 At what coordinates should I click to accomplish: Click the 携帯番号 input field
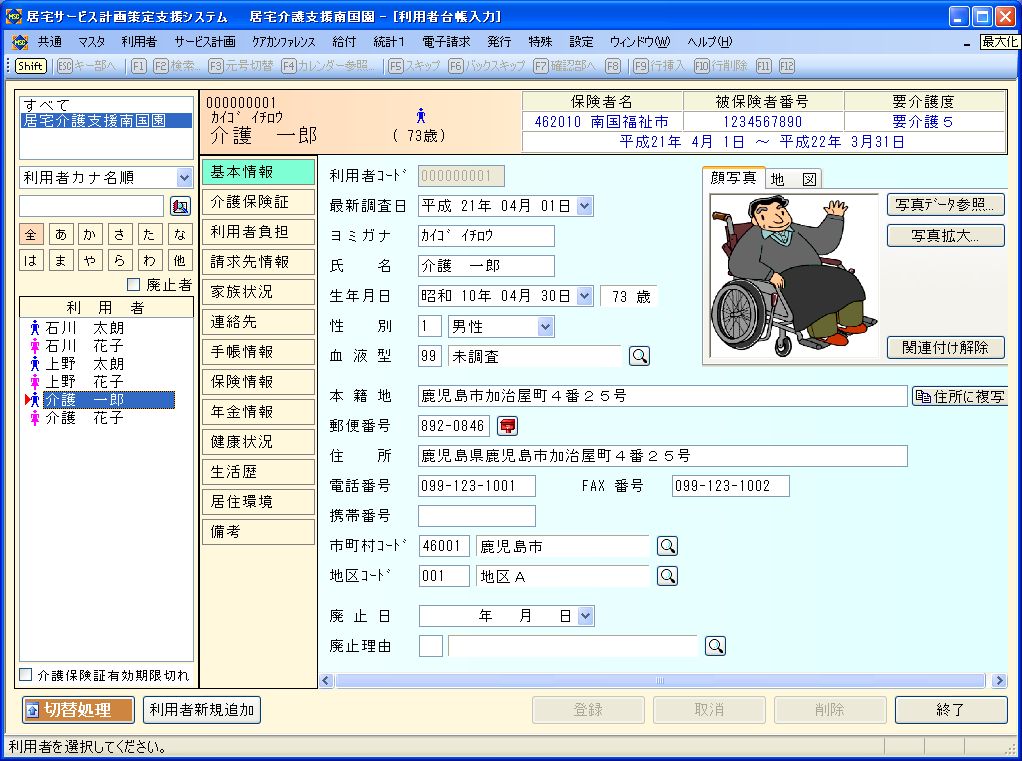tap(477, 516)
